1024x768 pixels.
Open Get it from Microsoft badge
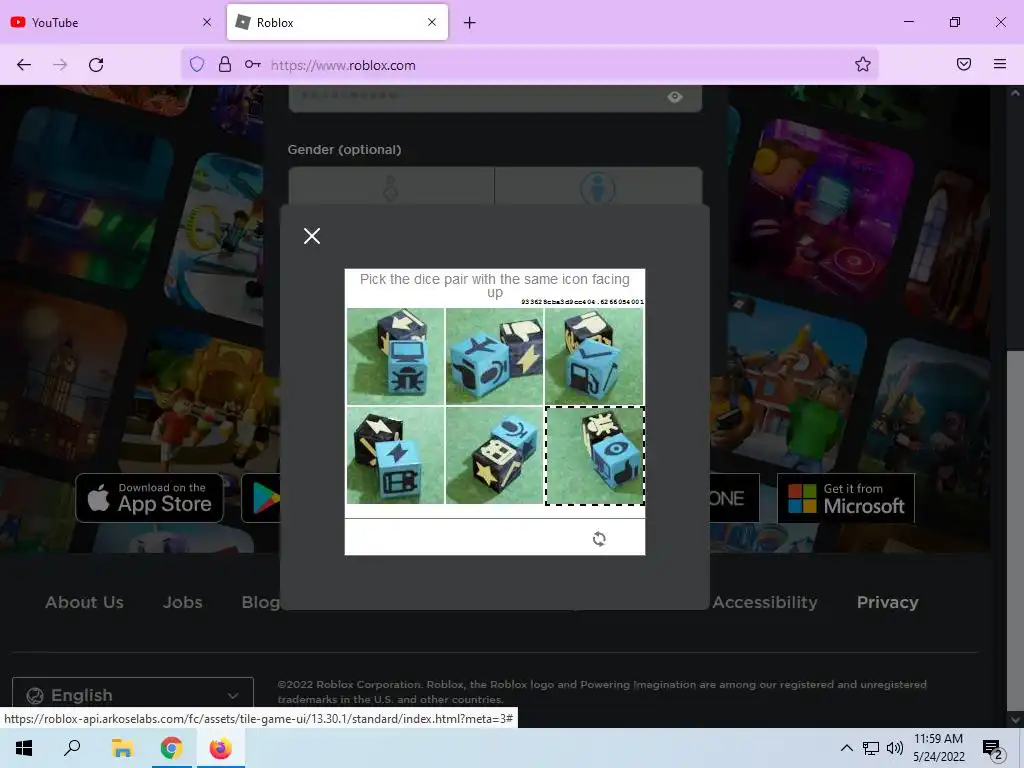(846, 498)
